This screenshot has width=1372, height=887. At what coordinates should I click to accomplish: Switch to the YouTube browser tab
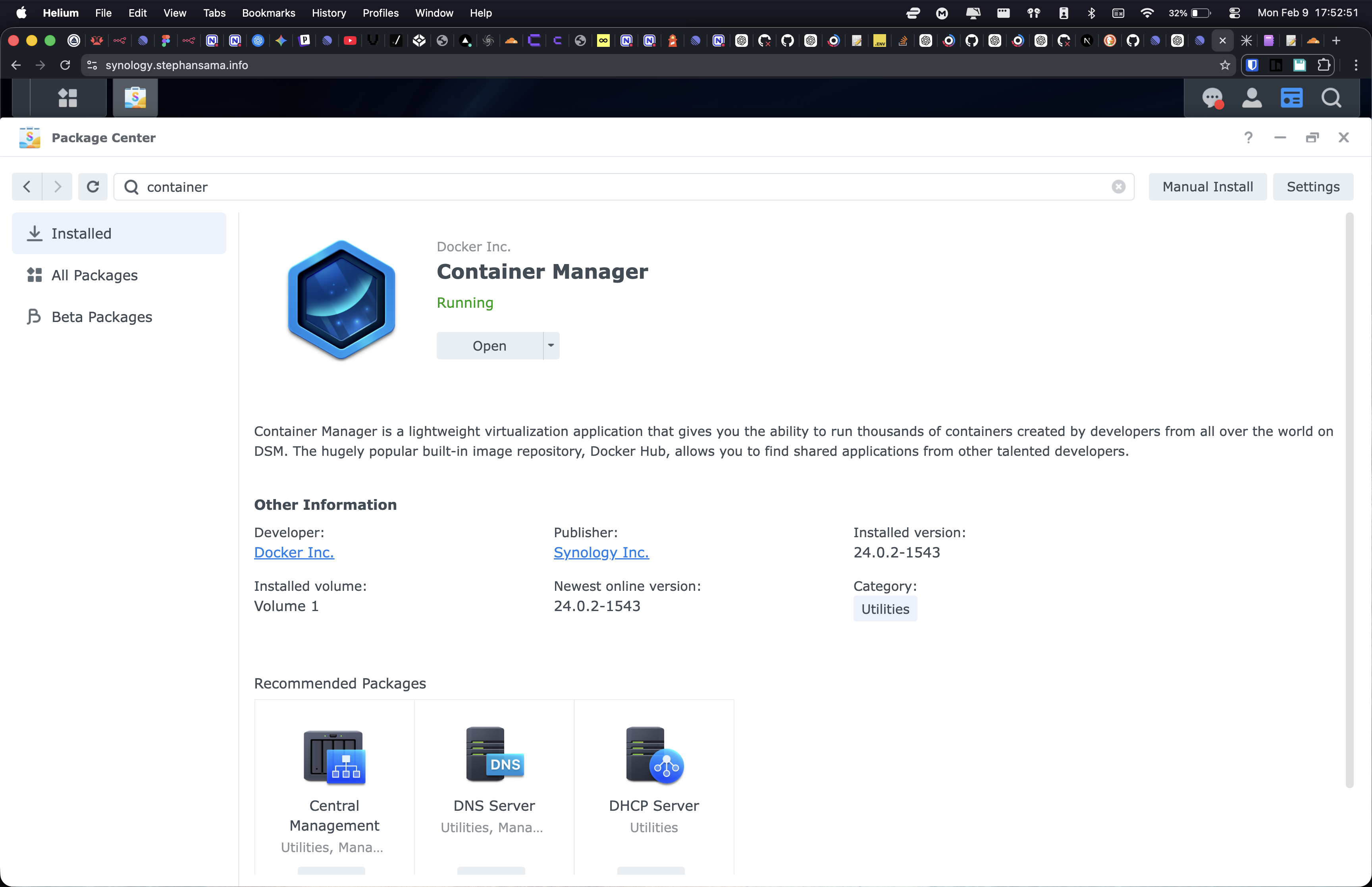[350, 40]
